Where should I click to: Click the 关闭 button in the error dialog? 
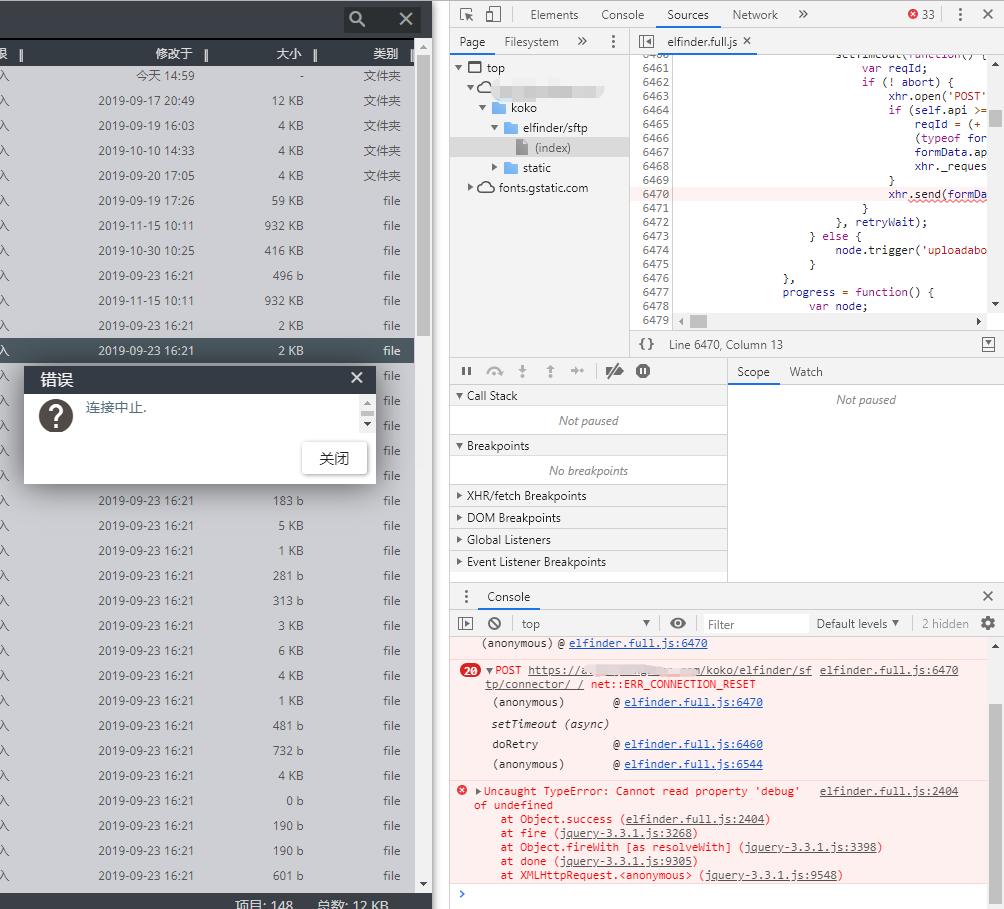pos(334,458)
